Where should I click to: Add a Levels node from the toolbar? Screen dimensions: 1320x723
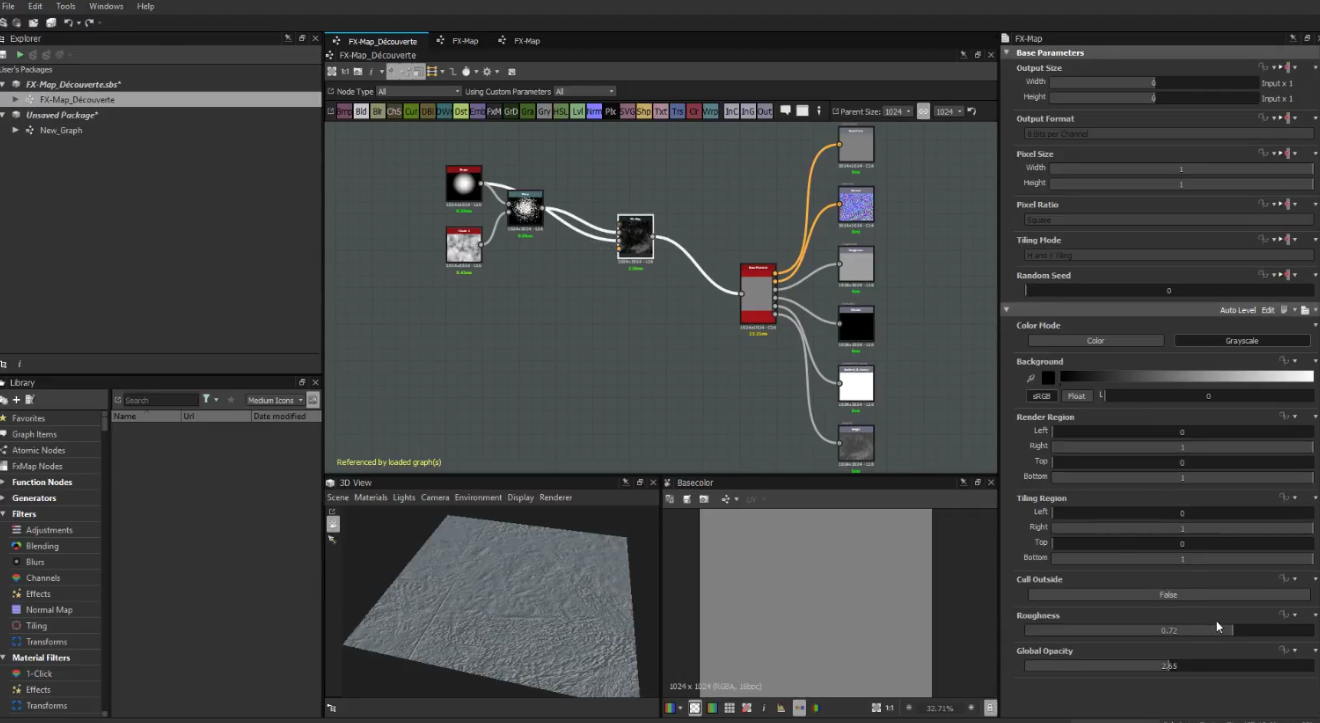tap(578, 111)
